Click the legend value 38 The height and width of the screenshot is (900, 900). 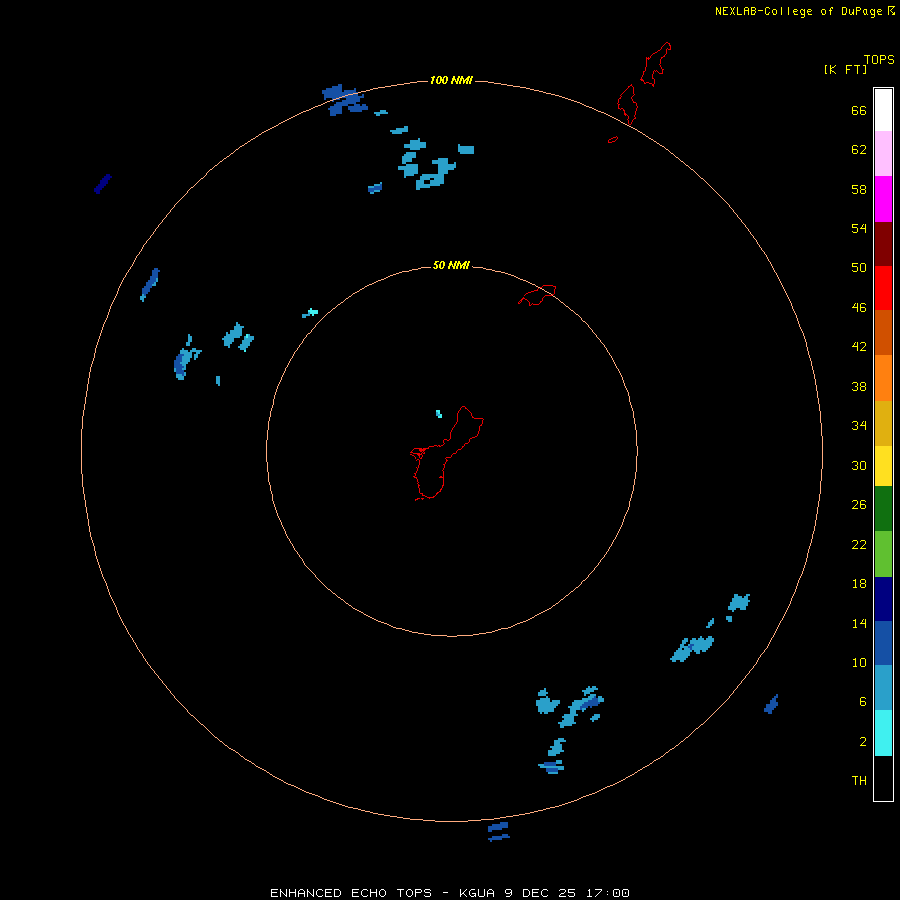pos(859,387)
